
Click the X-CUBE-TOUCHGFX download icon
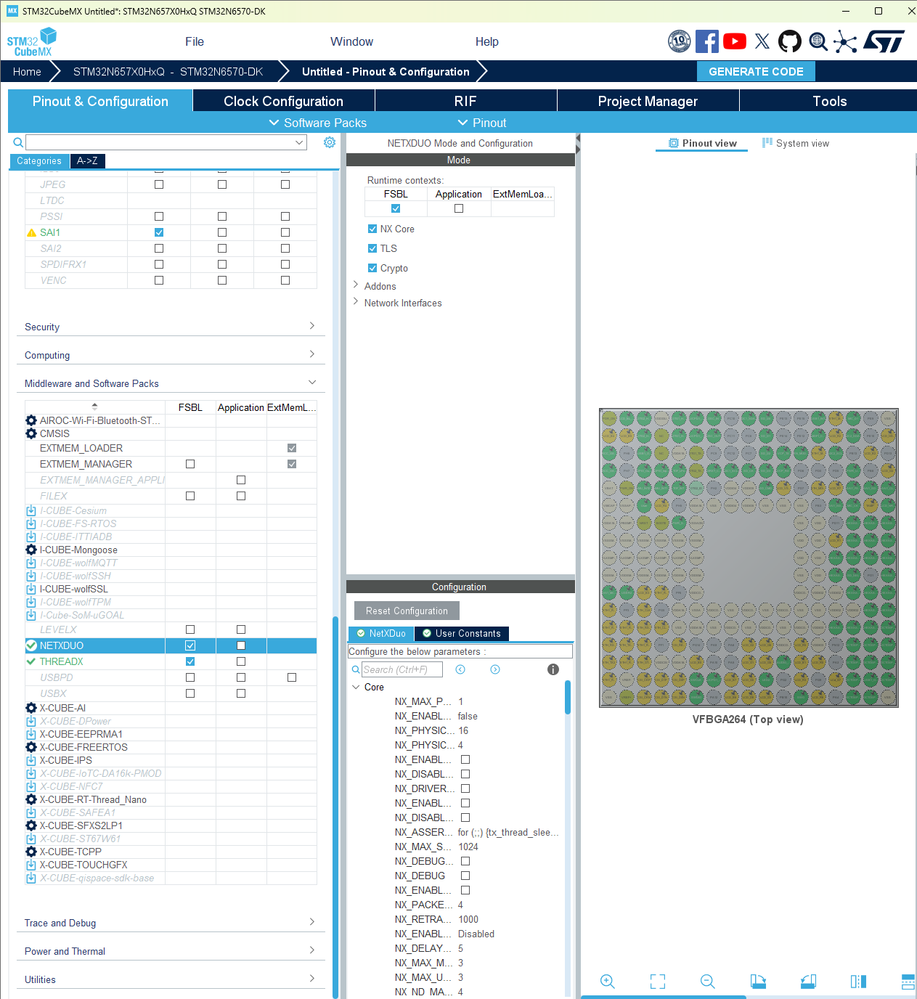31,865
